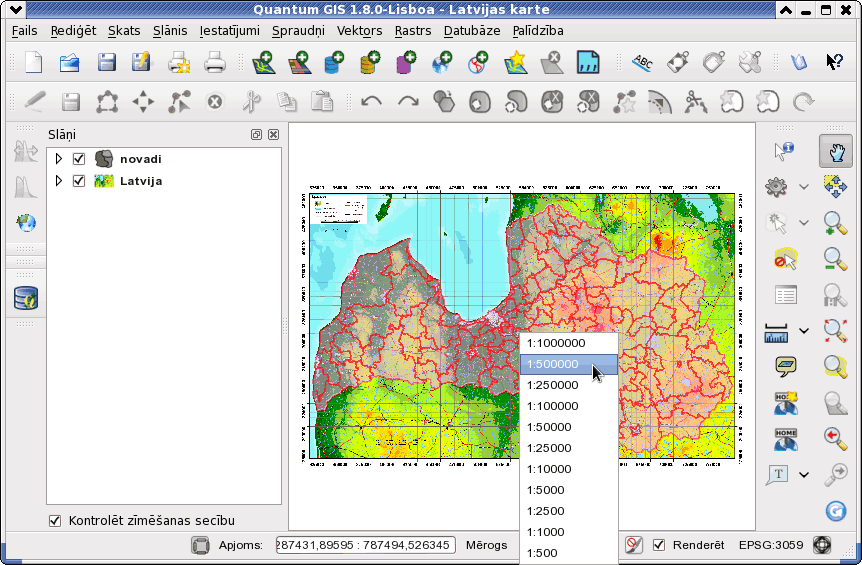Open CRS status globe icon in status bar

(x=822, y=545)
